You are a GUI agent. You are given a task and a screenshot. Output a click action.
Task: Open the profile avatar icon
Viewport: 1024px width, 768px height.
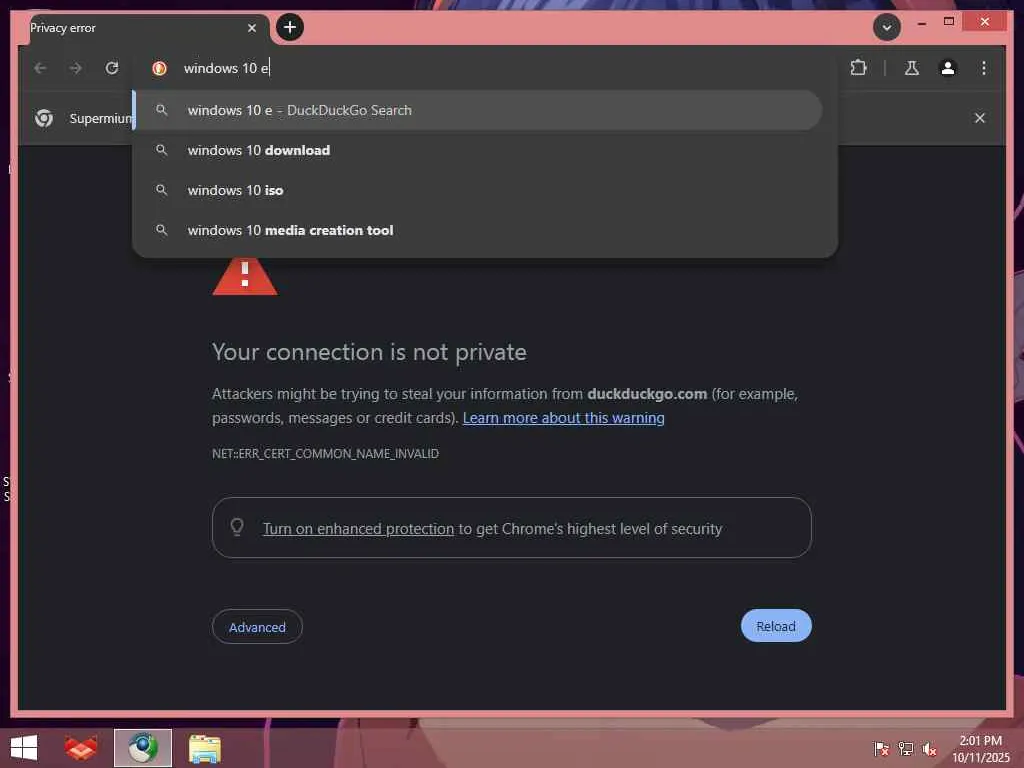pyautogui.click(x=948, y=68)
